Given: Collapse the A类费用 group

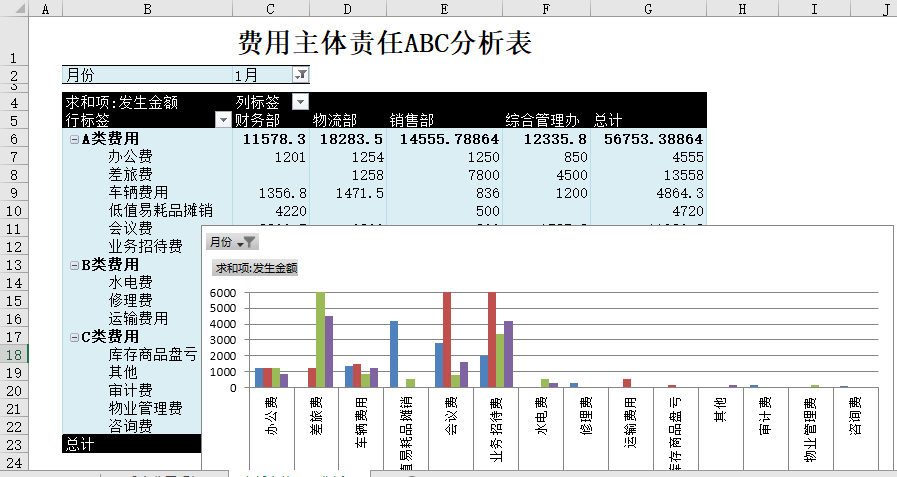Looking at the screenshot, I should point(73,139).
